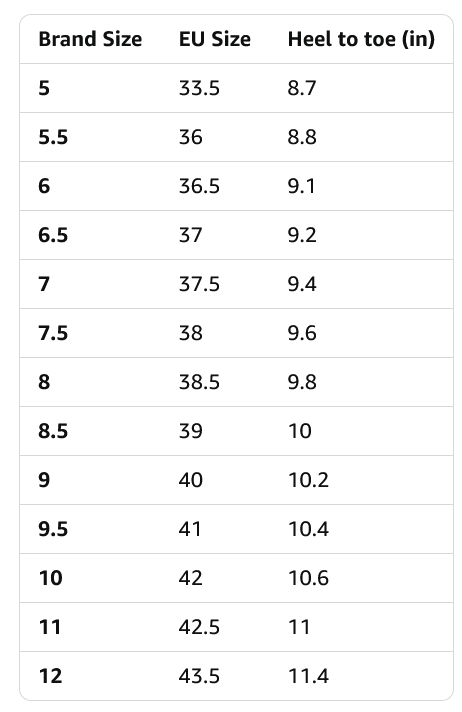
Task: Click brand size 6.5 cell
Action: [53, 235]
